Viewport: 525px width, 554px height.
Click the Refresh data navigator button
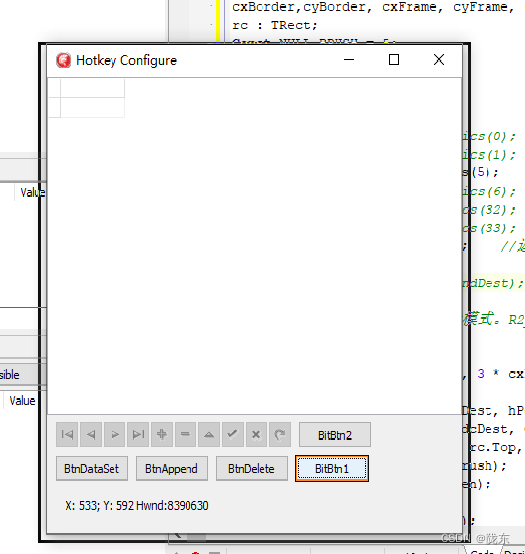point(280,434)
